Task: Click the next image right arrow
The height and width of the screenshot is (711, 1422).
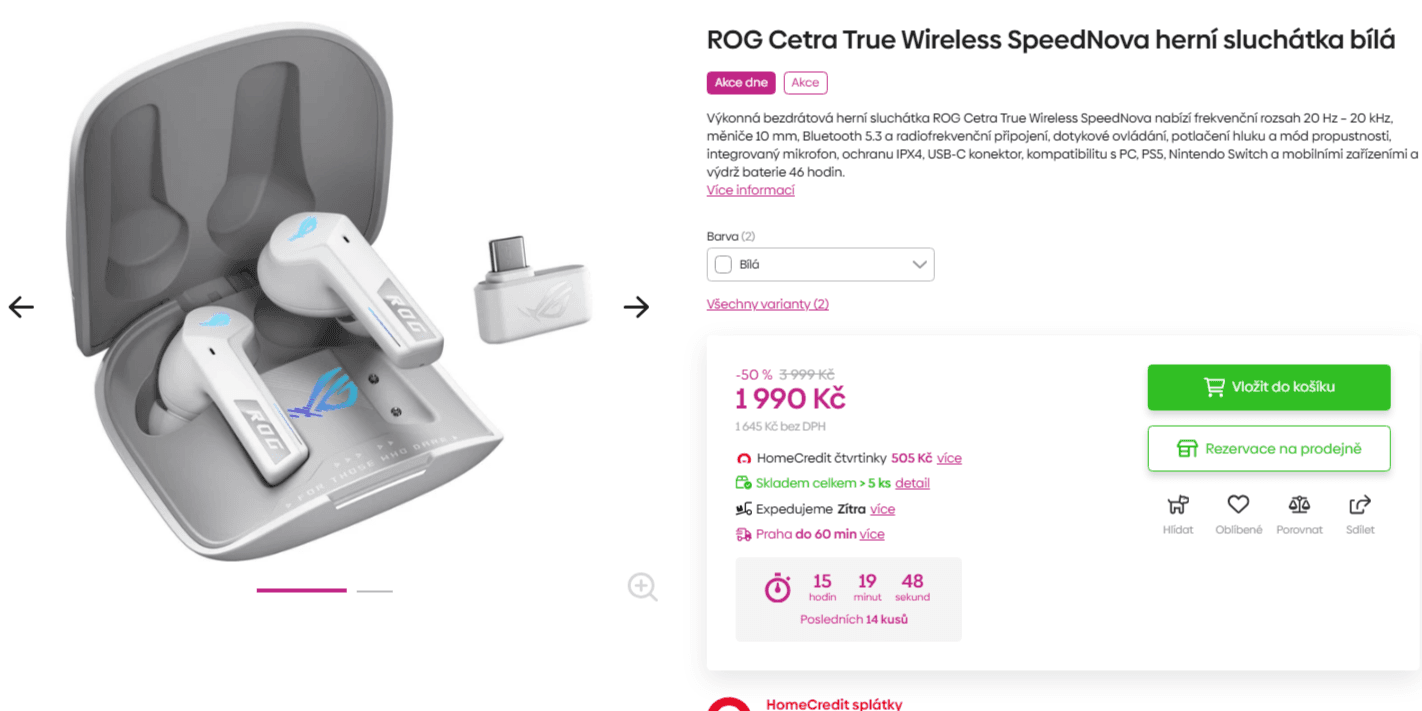Action: tap(636, 307)
